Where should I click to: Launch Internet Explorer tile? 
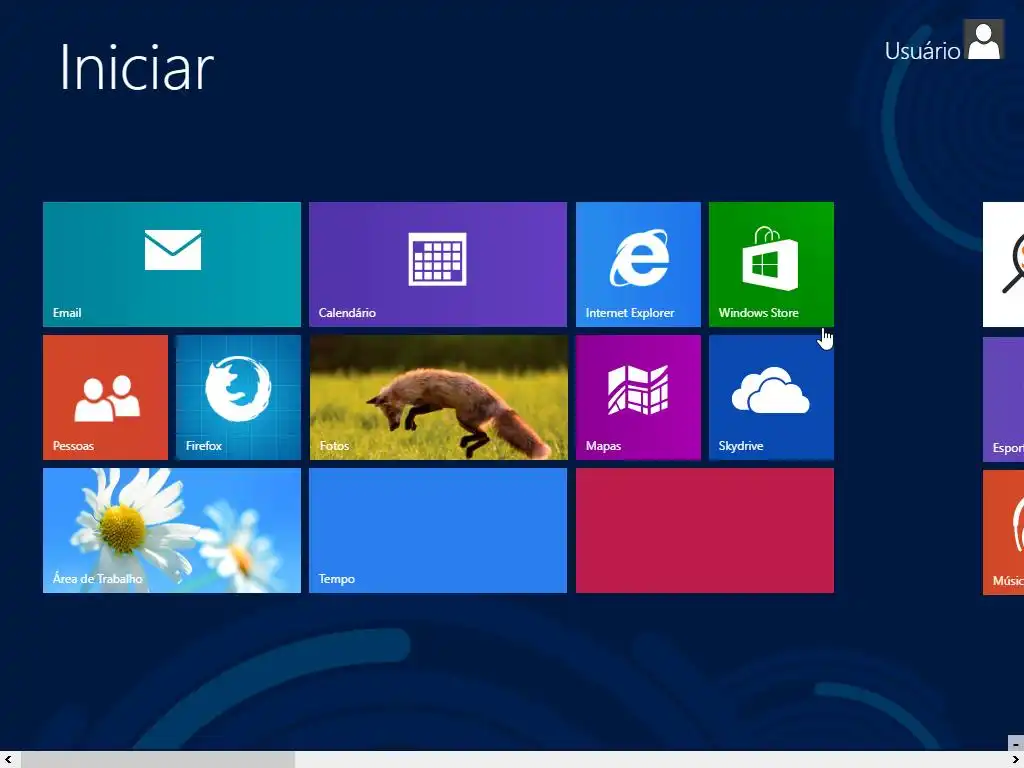(x=638, y=264)
